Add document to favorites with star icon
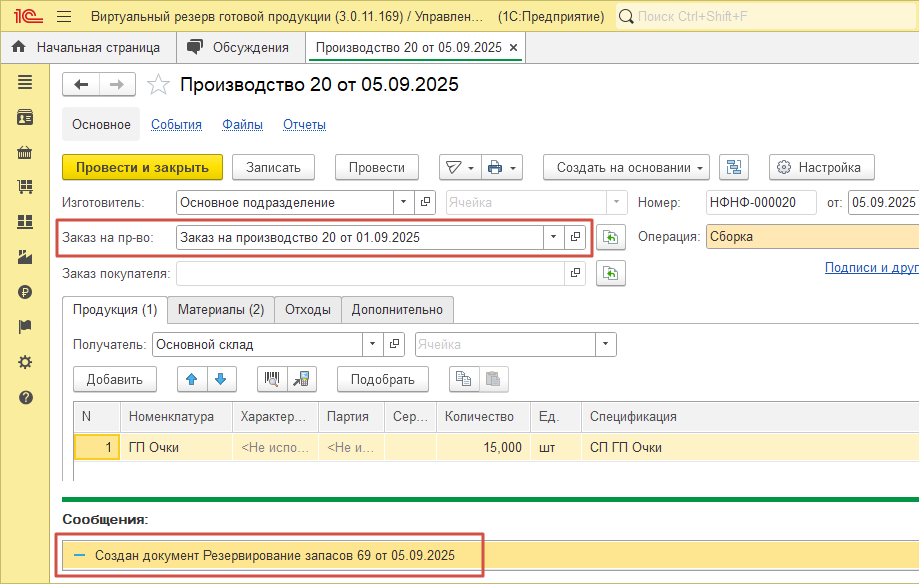 click(158, 85)
